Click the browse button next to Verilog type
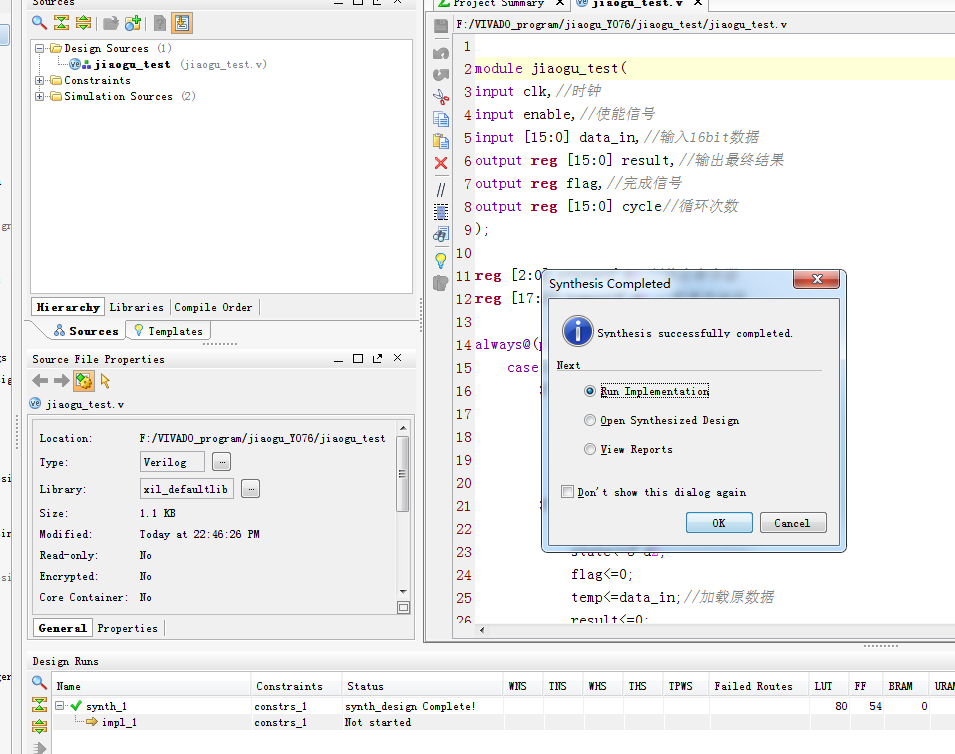The height and width of the screenshot is (754, 955). point(221,462)
